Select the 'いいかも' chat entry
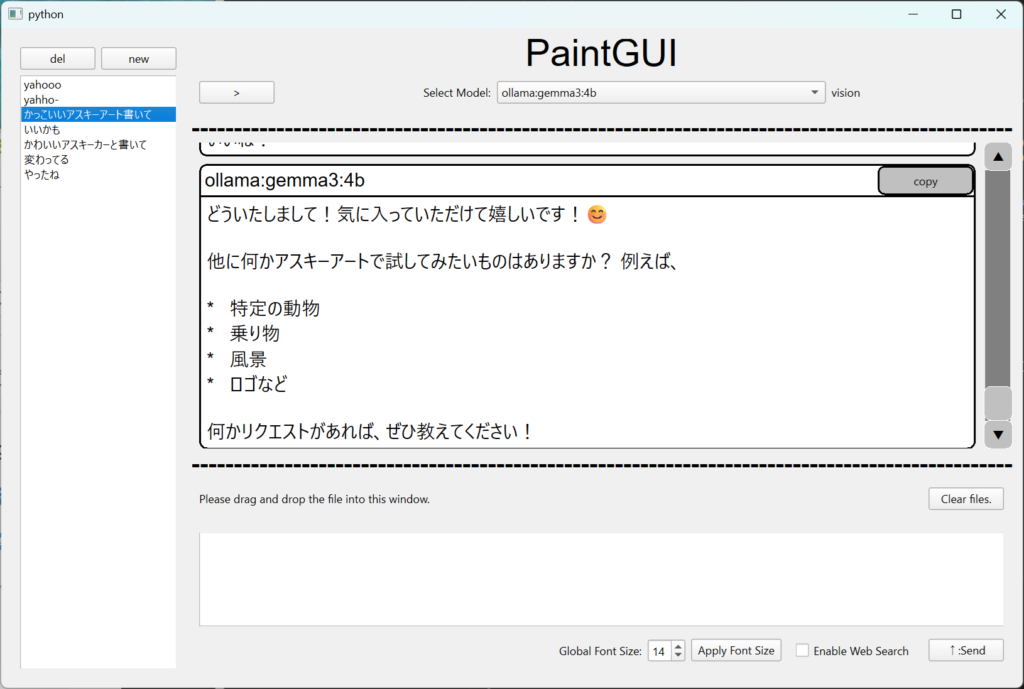Image resolution: width=1024 pixels, height=689 pixels. tap(42, 130)
